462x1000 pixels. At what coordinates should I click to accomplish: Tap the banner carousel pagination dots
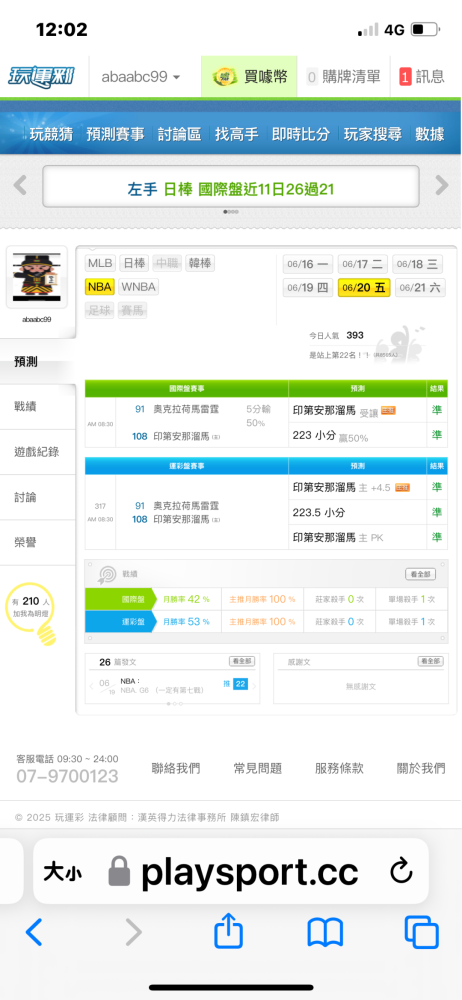(231, 211)
